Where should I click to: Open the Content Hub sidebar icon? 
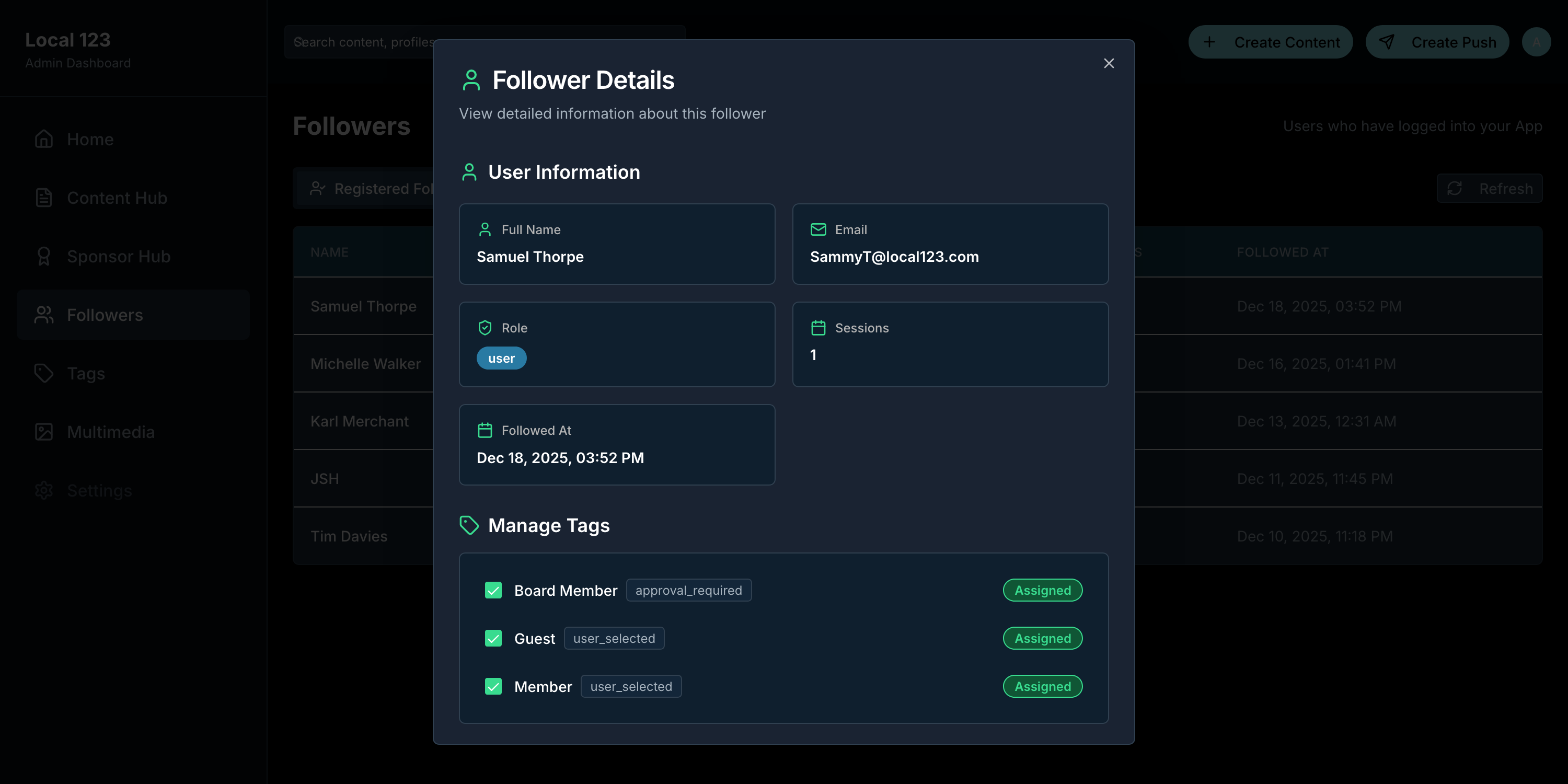(x=43, y=197)
